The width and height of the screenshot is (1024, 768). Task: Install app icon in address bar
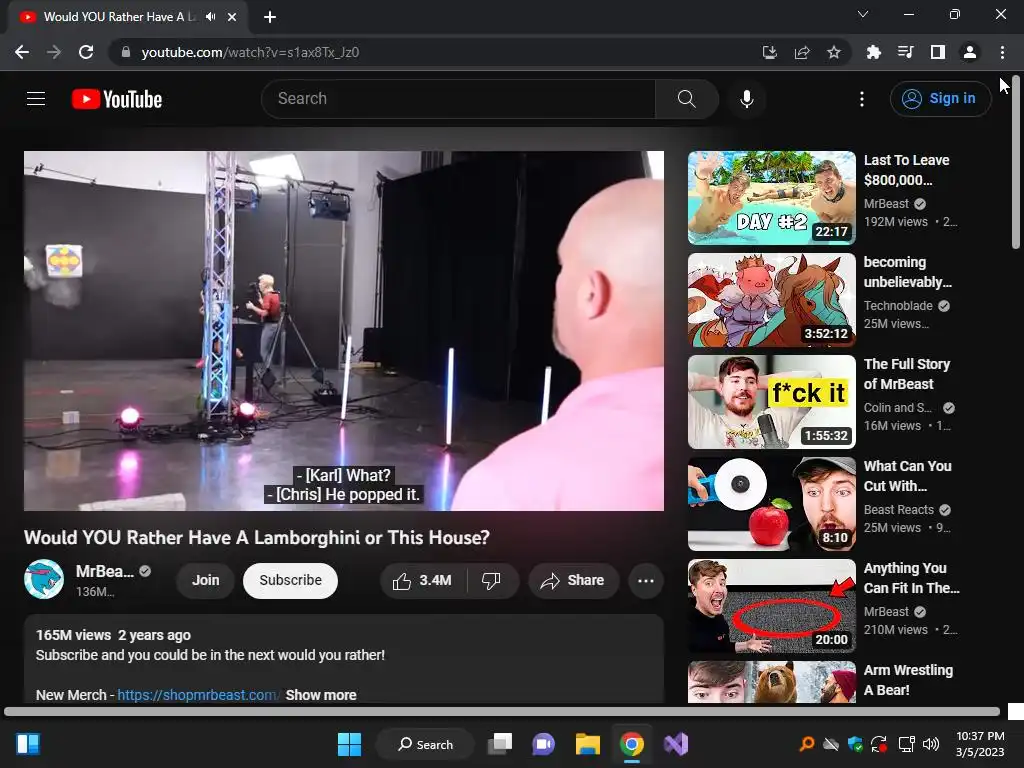[770, 52]
